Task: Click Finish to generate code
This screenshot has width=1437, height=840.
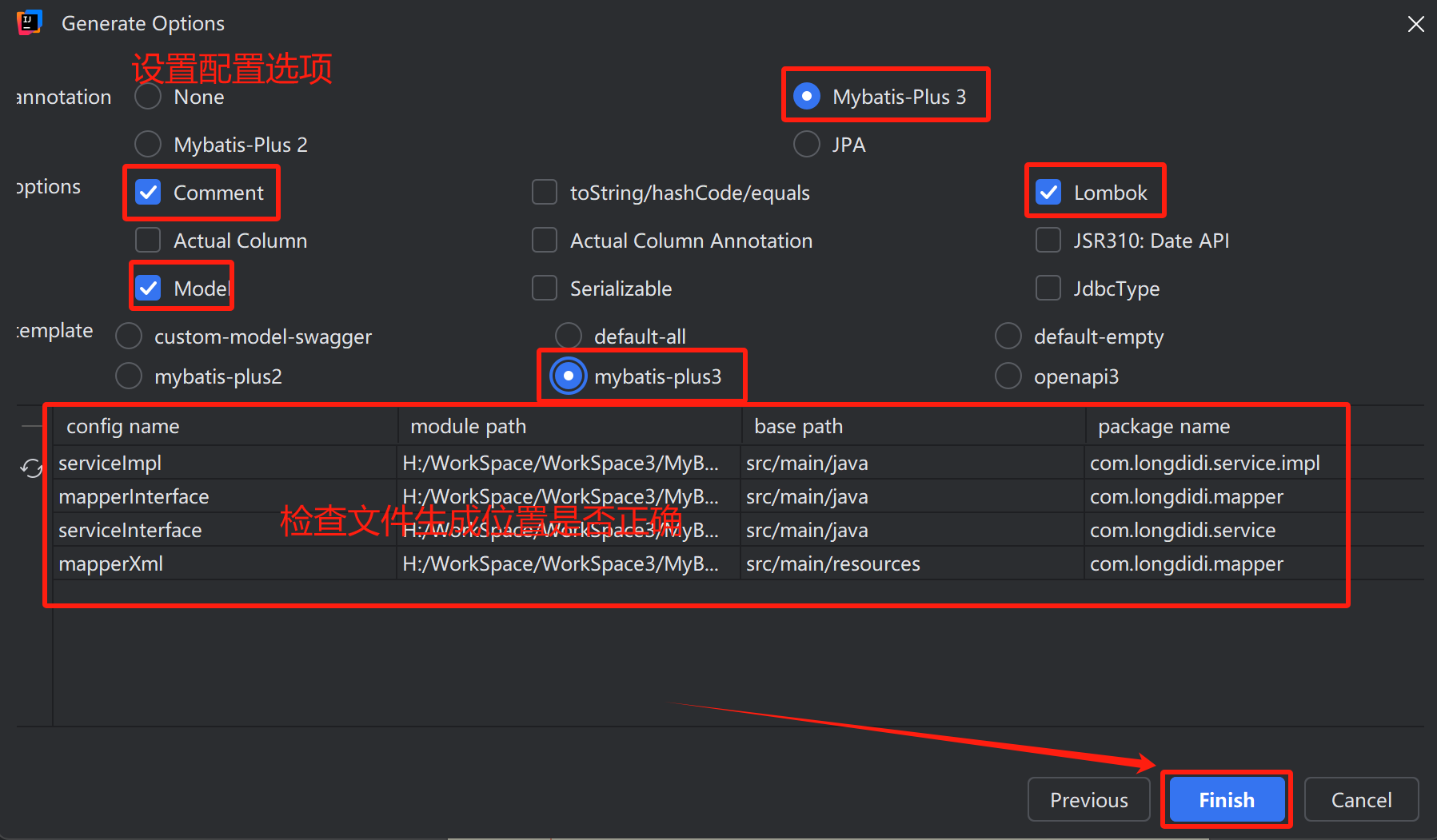Action: pyautogui.click(x=1227, y=799)
